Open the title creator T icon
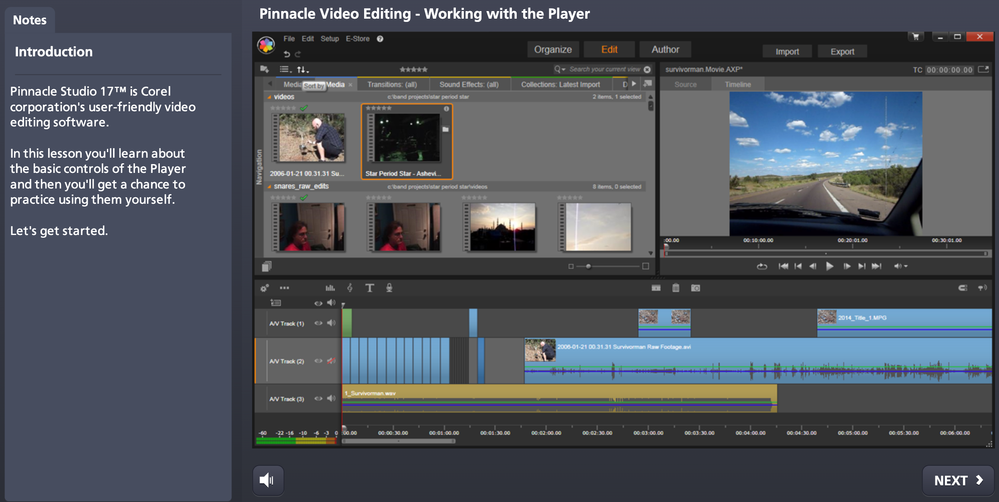 click(x=369, y=288)
